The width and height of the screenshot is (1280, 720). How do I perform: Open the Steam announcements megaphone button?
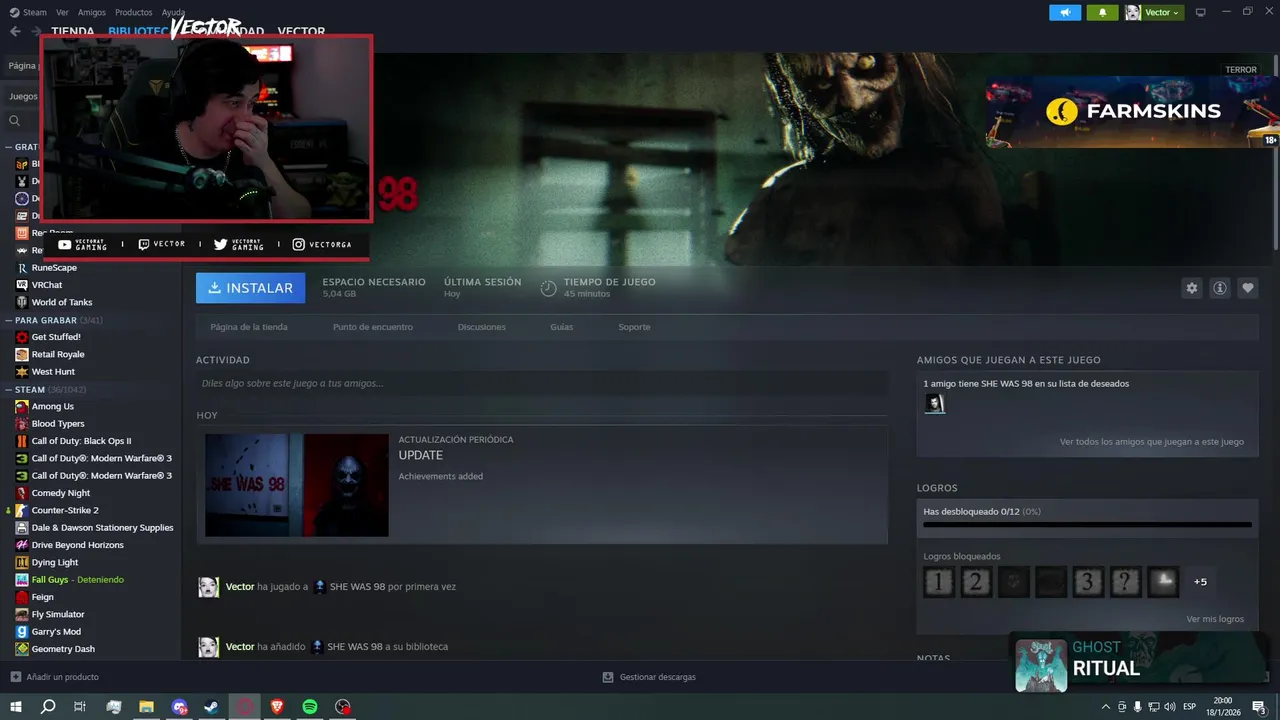click(x=1065, y=12)
